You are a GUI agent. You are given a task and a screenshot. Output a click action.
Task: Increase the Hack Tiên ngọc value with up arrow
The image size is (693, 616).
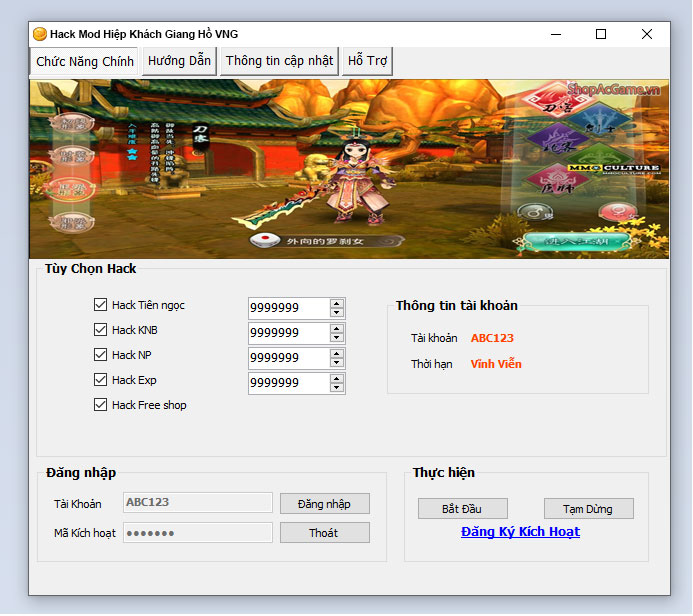coord(337,304)
